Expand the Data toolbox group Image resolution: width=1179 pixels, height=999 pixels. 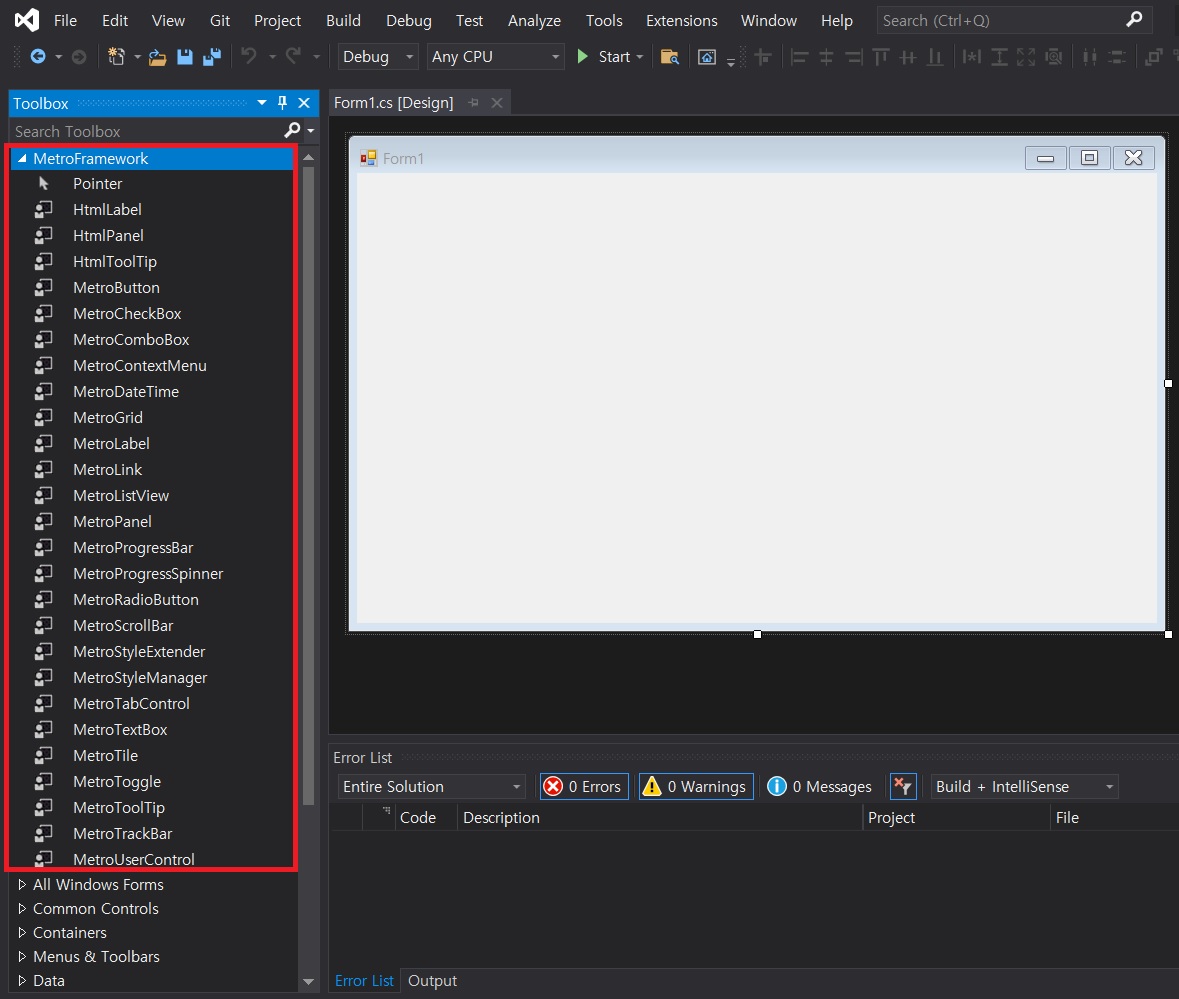(x=22, y=981)
